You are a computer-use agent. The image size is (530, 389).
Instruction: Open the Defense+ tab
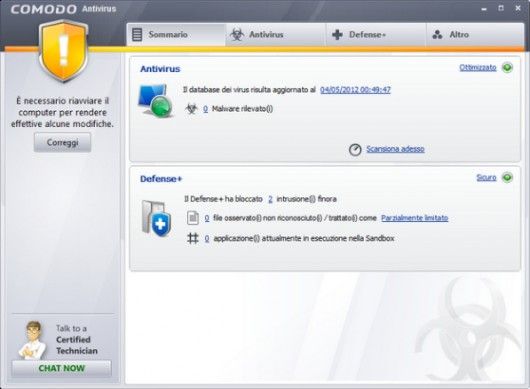click(376, 34)
